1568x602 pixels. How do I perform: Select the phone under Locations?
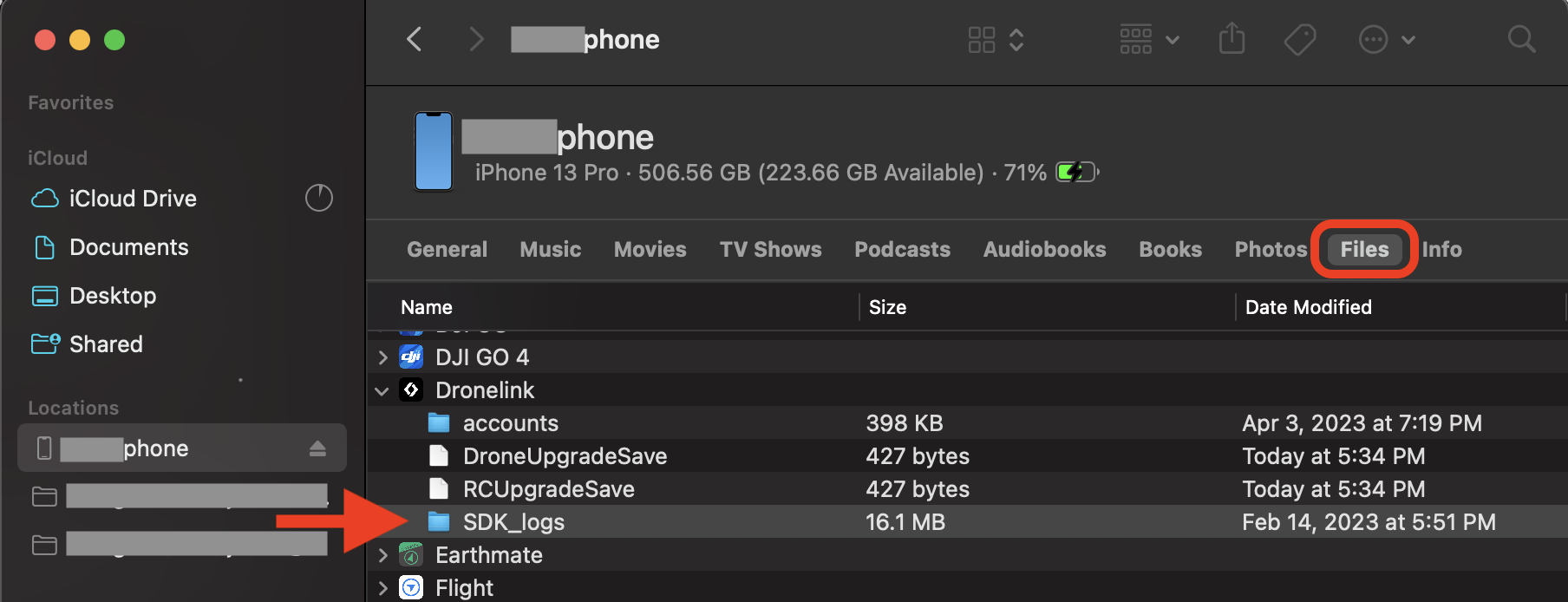tap(182, 448)
